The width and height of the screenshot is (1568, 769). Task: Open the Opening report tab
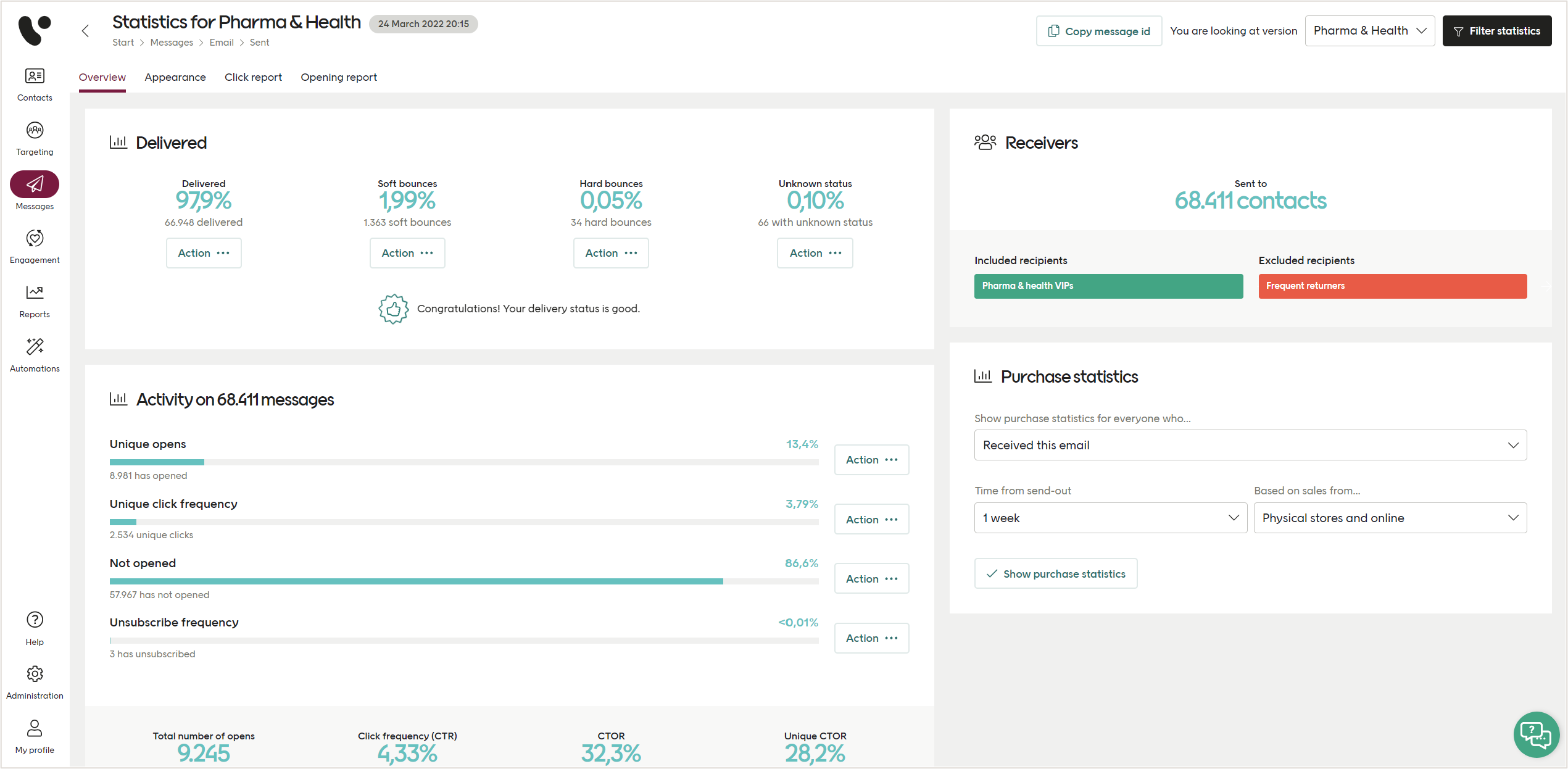338,77
